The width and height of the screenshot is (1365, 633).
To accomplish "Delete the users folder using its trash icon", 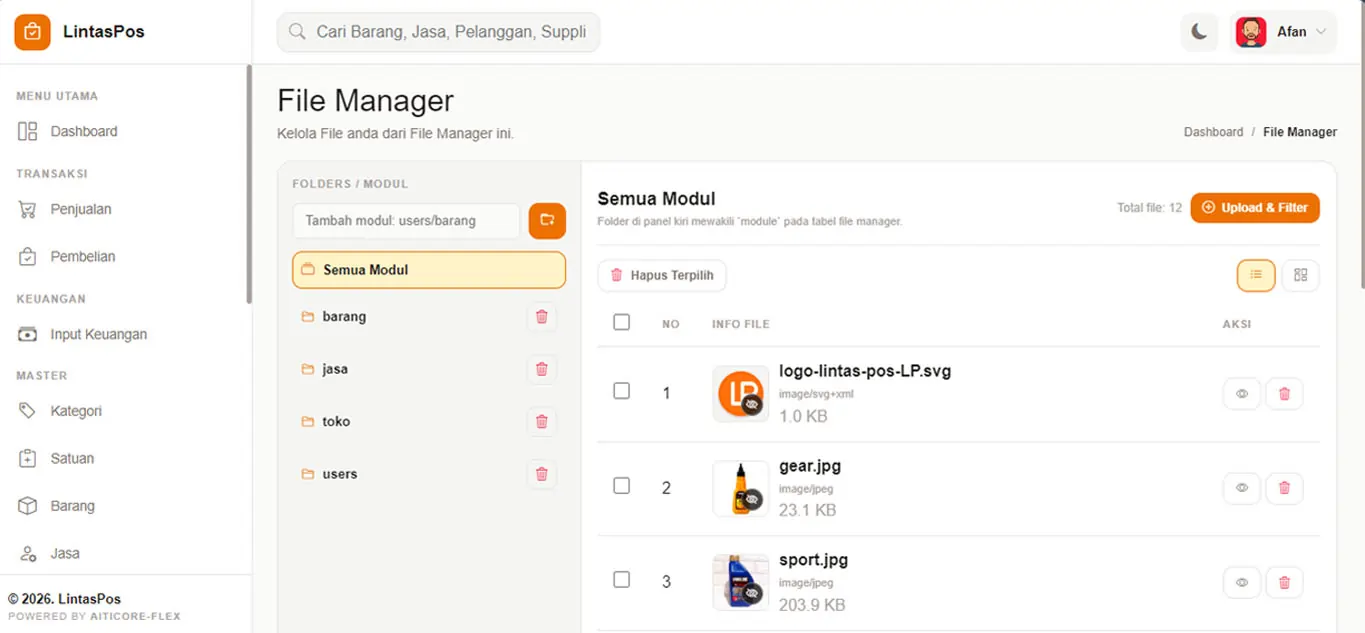I will coord(541,474).
